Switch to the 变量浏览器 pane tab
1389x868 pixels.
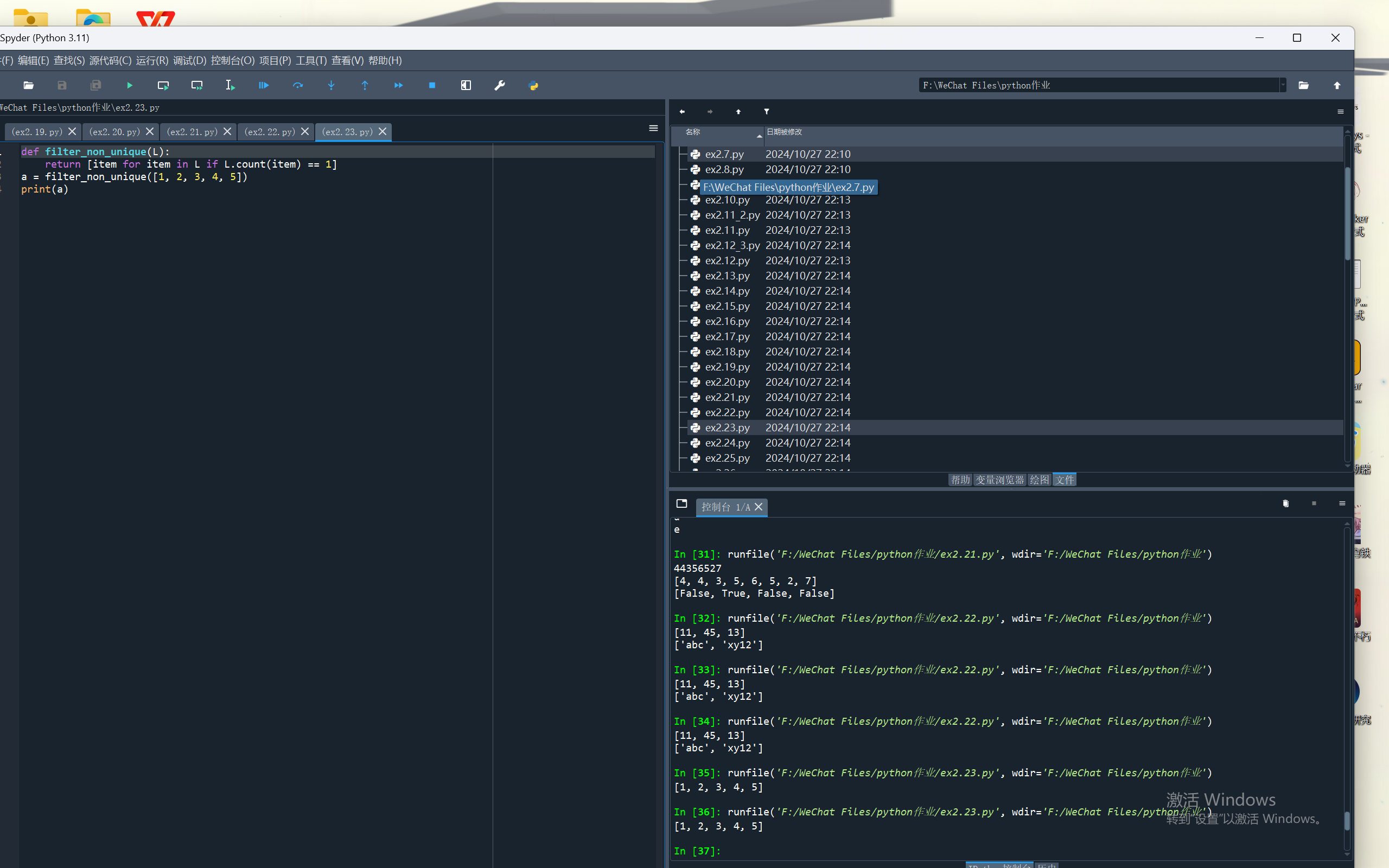coord(999,480)
